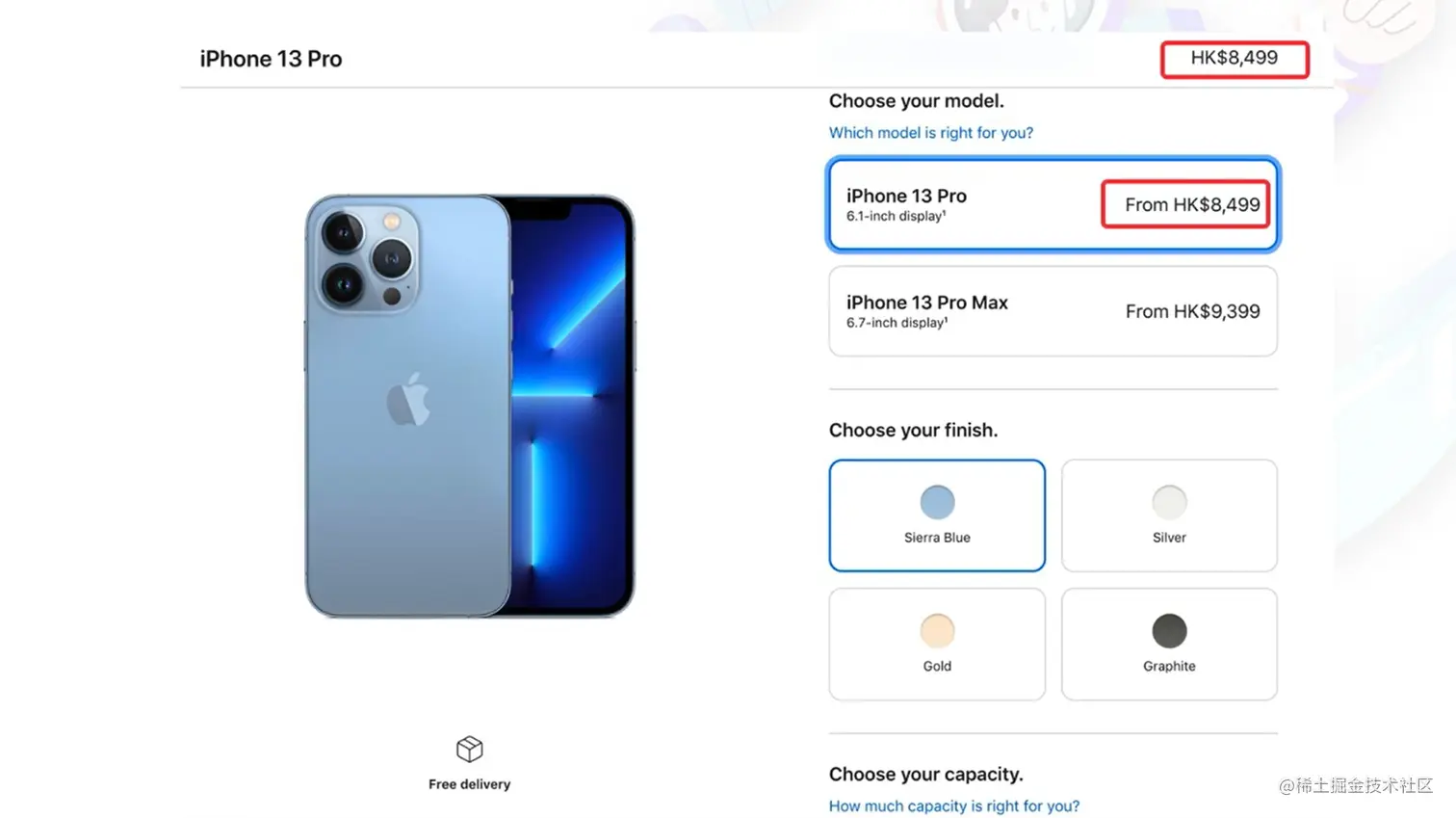1456x818 pixels.
Task: Click the iPhone's blue front display image
Action: tap(571, 405)
